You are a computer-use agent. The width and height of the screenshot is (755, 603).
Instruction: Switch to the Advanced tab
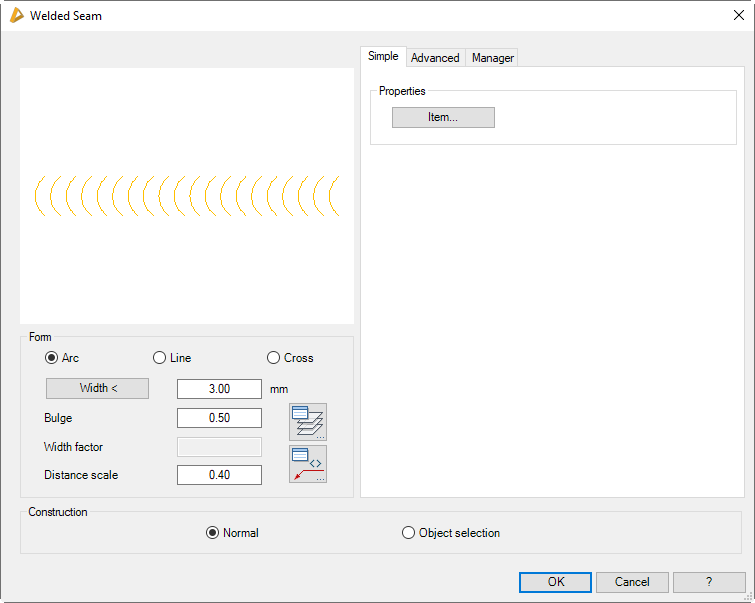point(435,58)
